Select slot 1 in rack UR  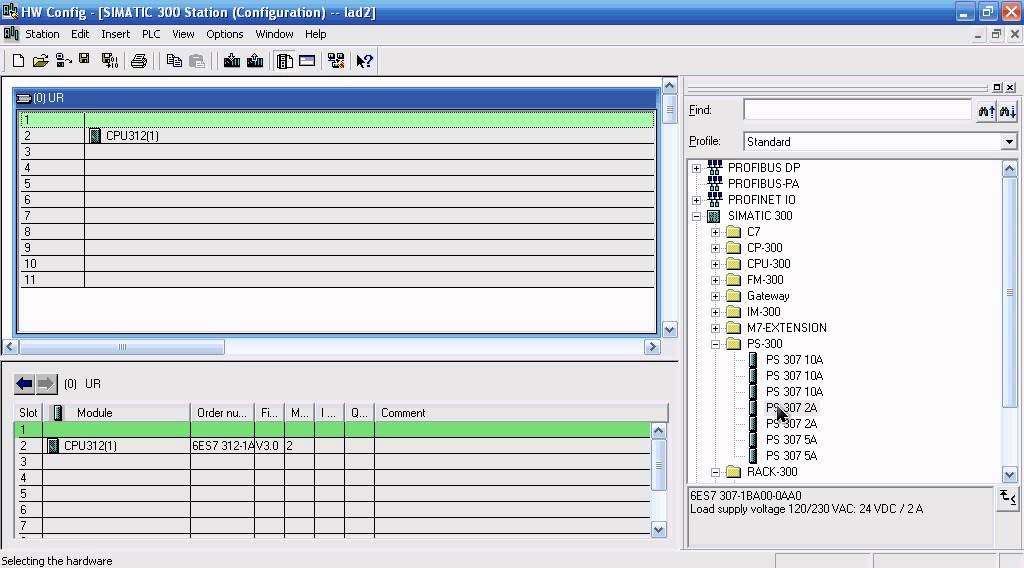[x=336, y=119]
